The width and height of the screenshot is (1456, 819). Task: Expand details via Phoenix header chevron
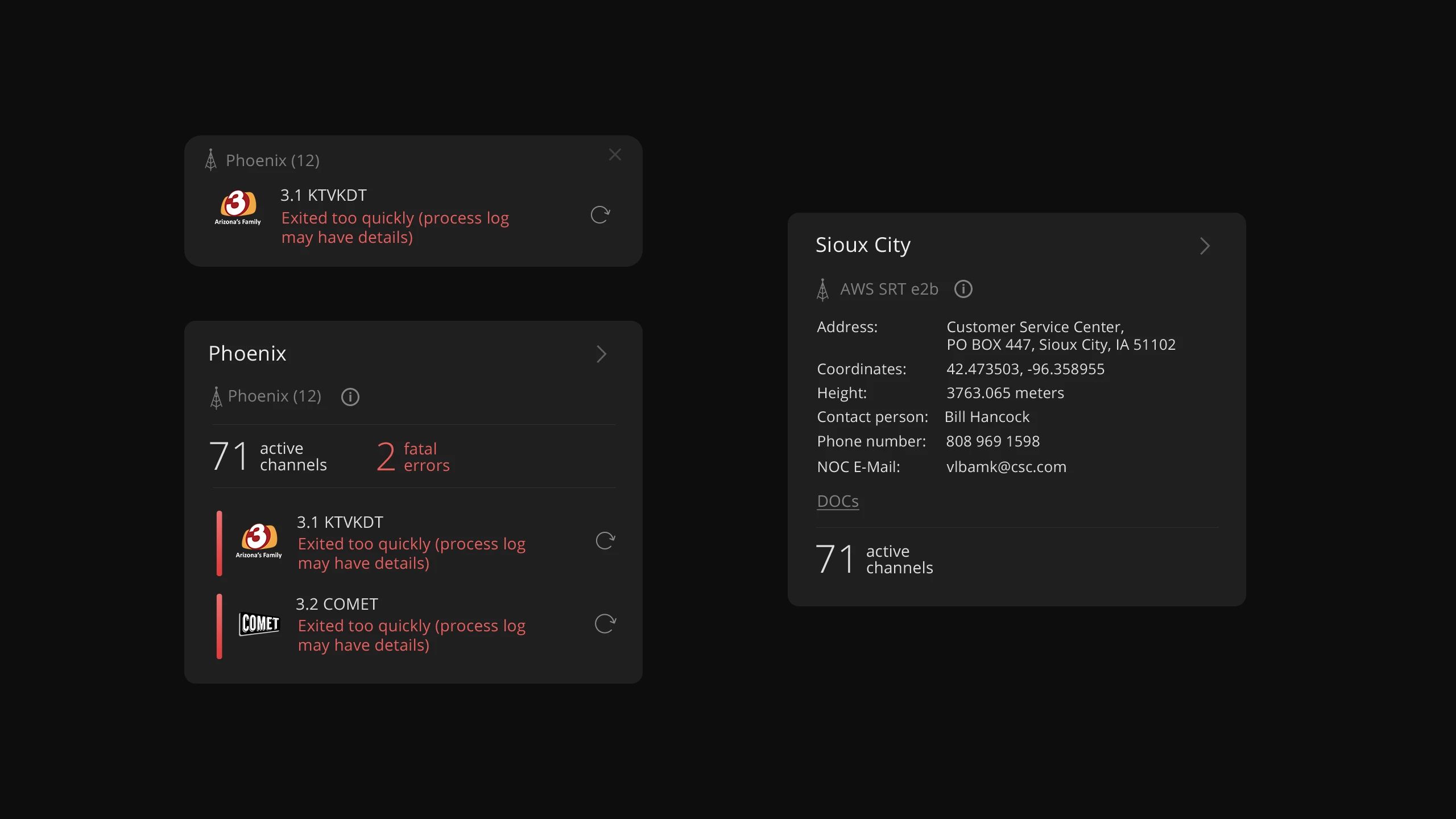(602, 354)
